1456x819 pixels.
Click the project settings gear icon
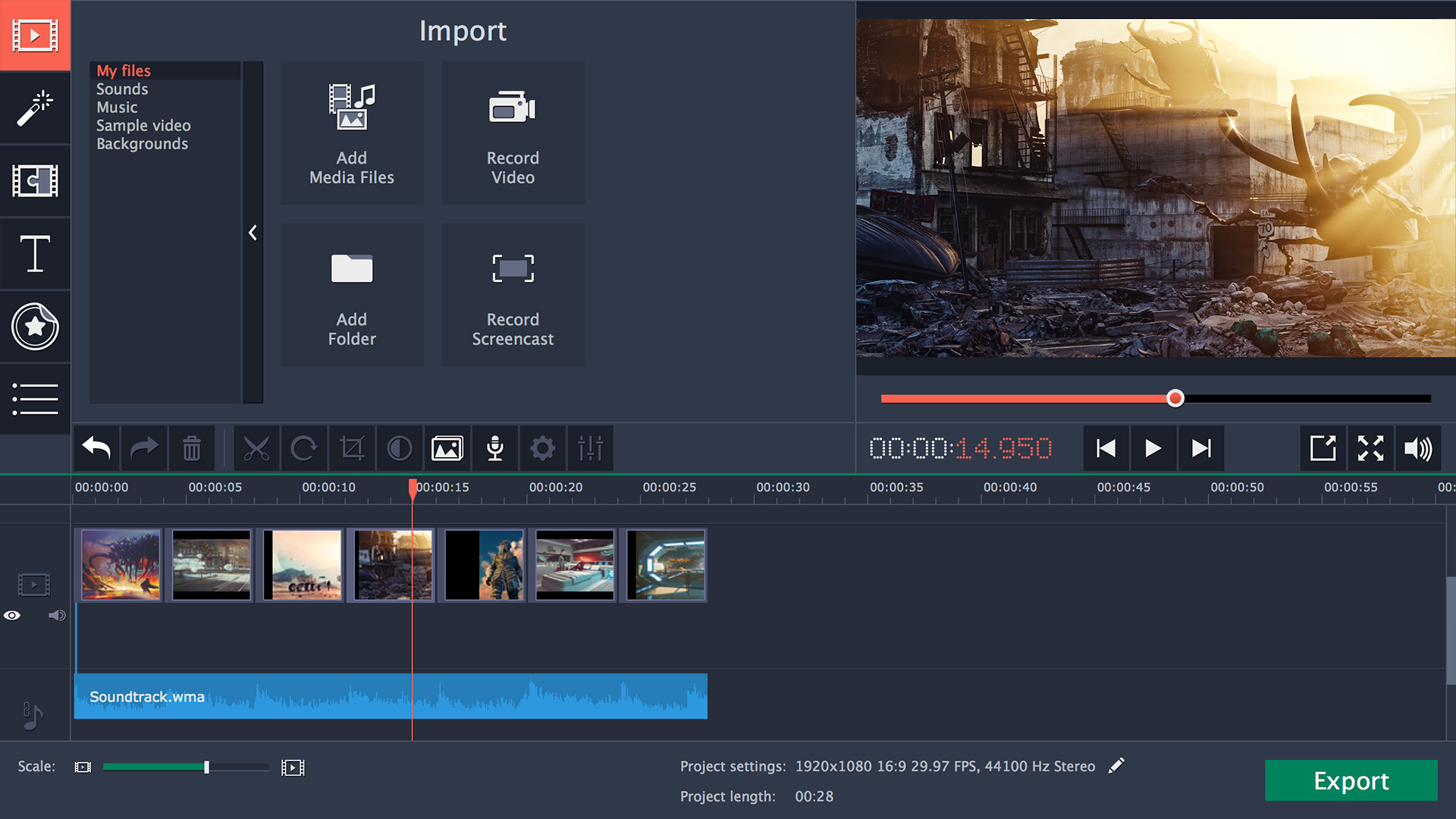pyautogui.click(x=543, y=447)
